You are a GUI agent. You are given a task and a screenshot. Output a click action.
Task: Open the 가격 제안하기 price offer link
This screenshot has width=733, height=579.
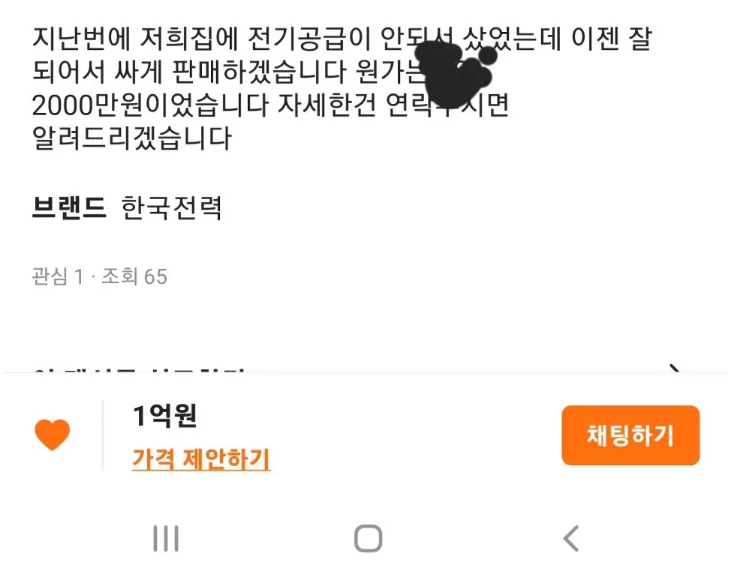click(x=201, y=459)
